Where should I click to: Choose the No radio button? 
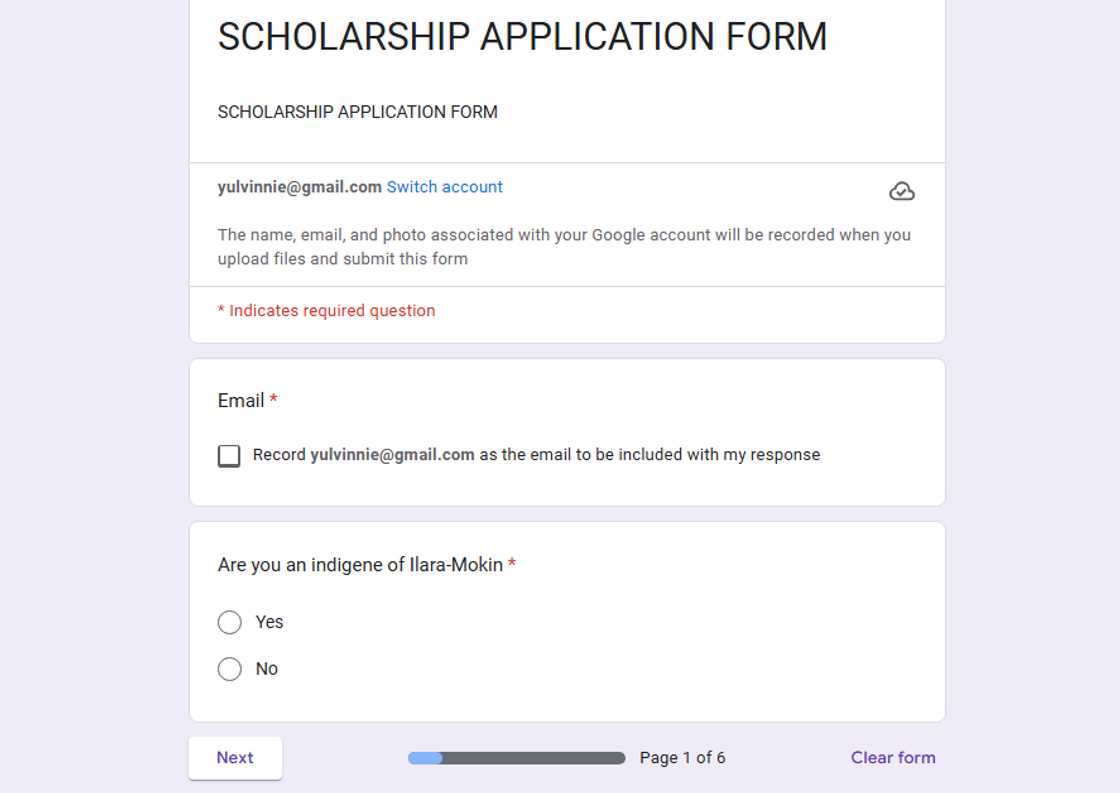(230, 669)
